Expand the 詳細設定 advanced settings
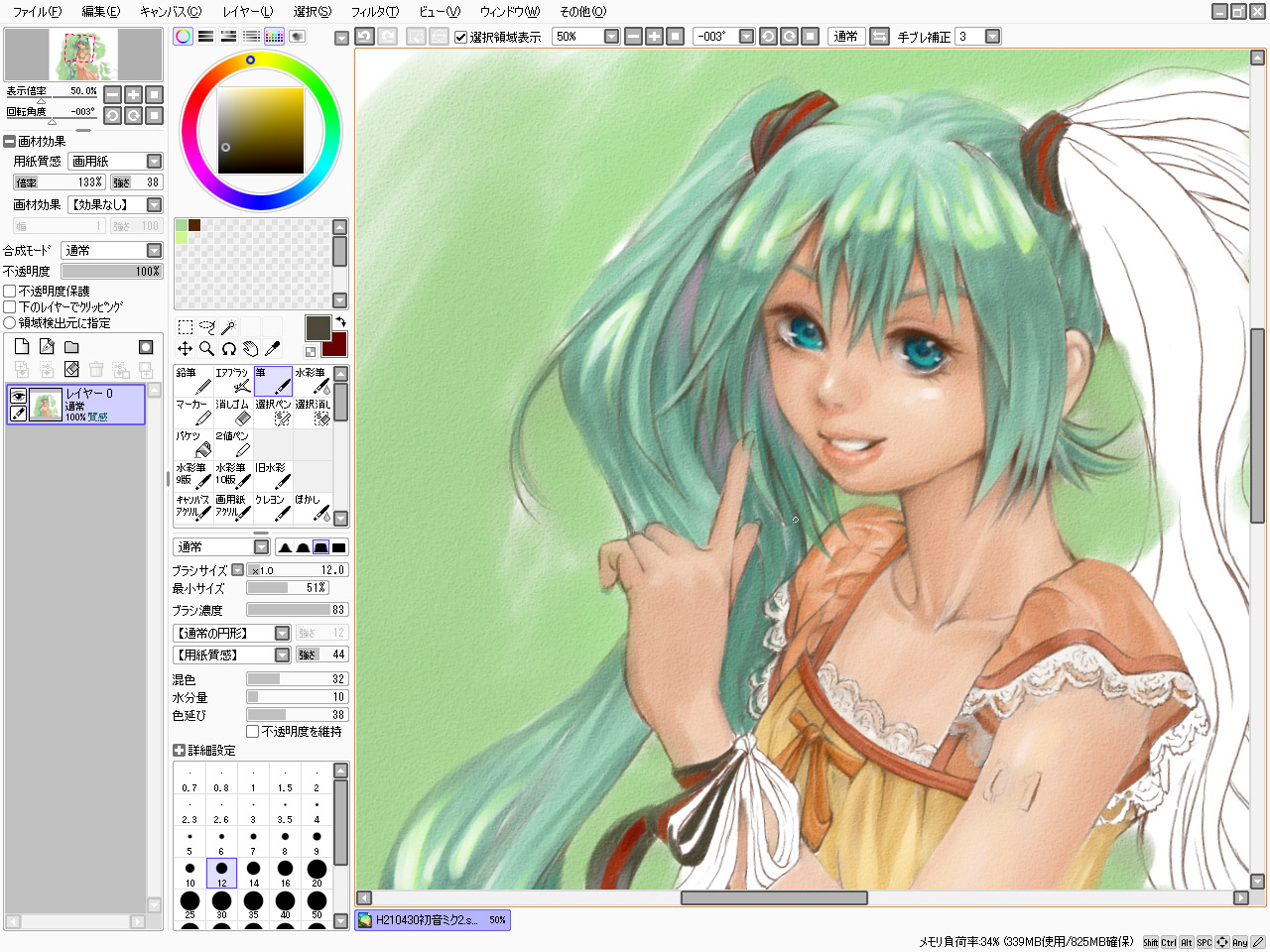Image resolution: width=1270 pixels, height=952 pixels. coord(179,751)
